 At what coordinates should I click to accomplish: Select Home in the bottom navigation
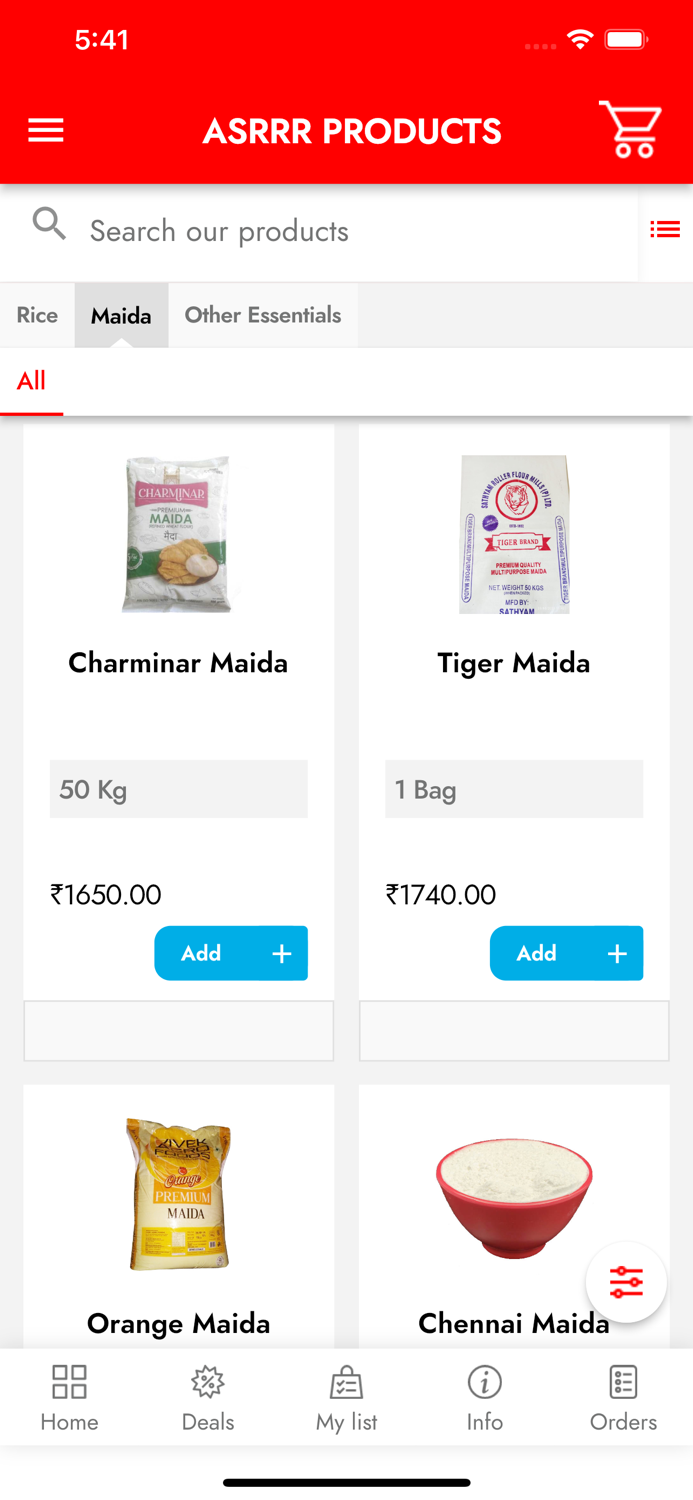point(68,1396)
